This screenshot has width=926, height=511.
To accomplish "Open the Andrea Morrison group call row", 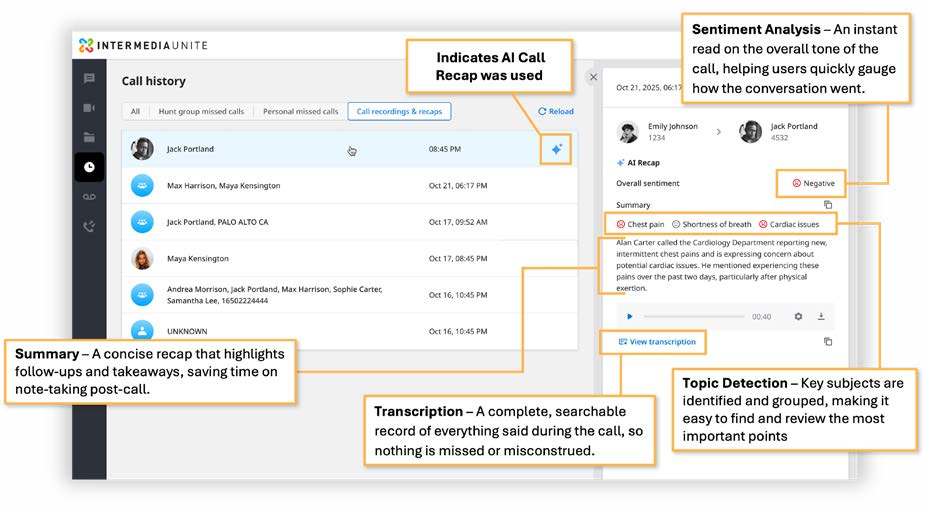I will 350,295.
